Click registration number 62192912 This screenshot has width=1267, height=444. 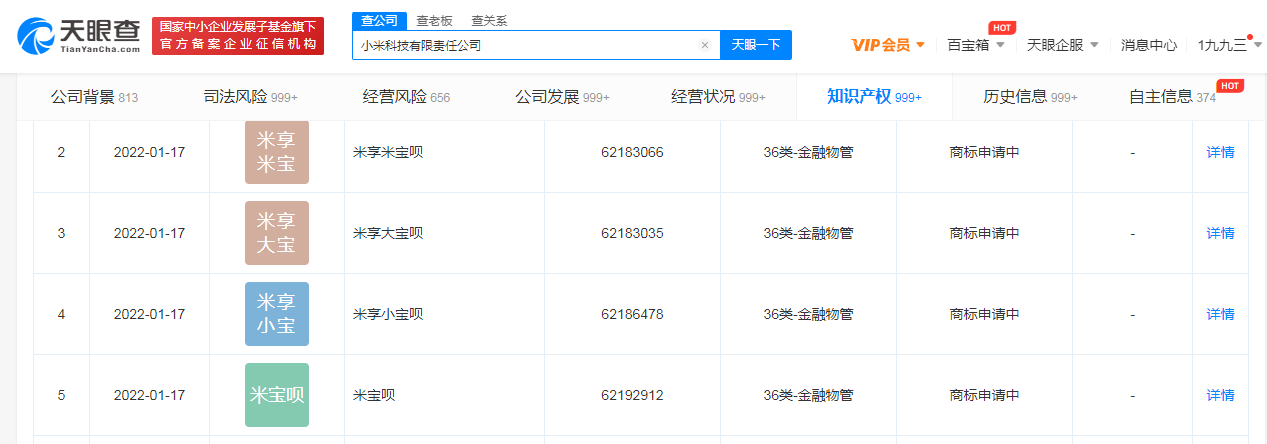(632, 395)
